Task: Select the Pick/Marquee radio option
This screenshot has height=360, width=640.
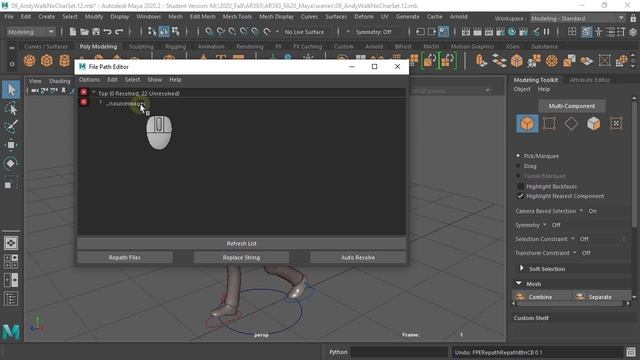Action: pos(518,156)
